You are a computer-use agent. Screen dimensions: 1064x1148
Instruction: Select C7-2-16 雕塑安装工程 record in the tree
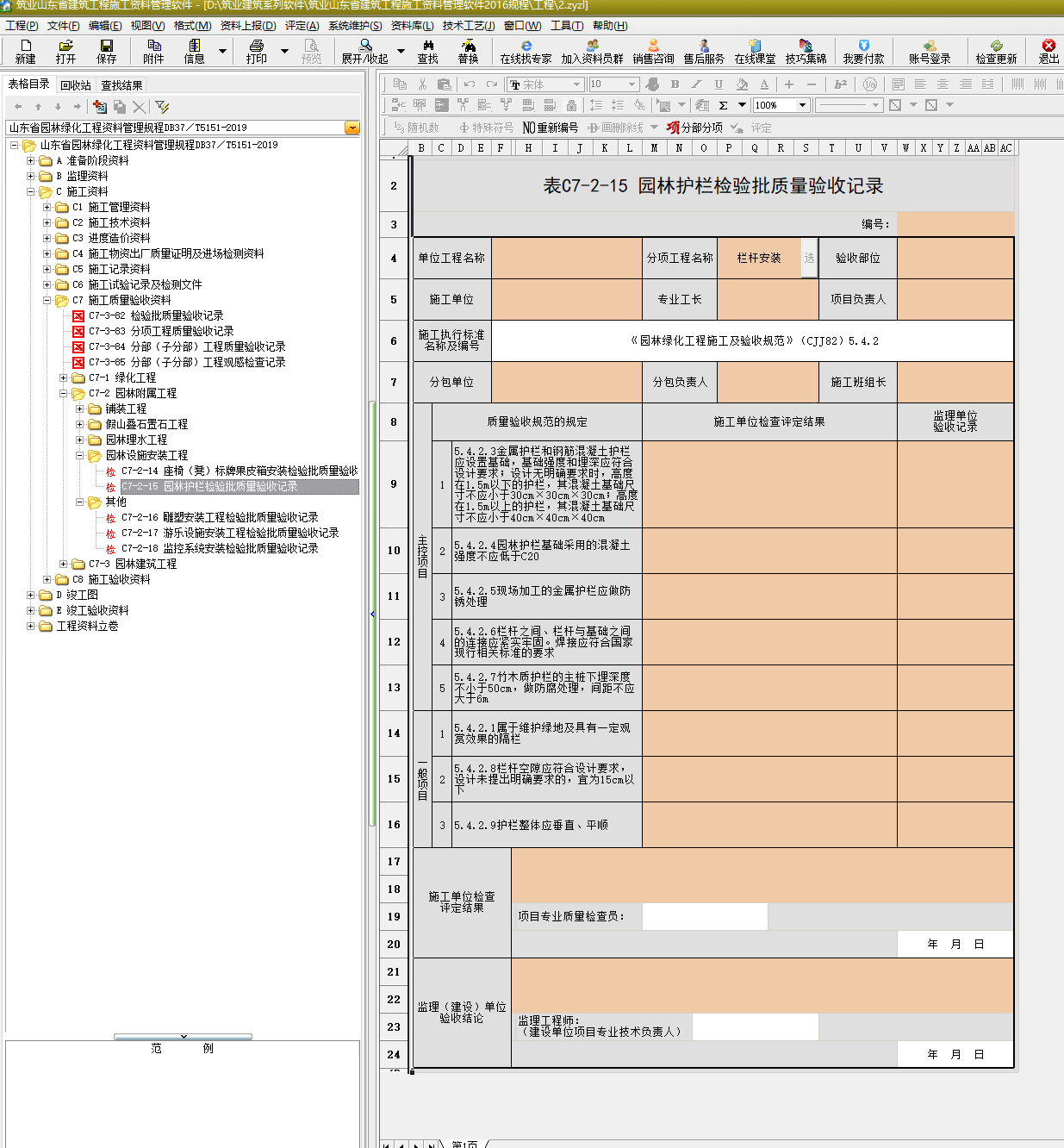[220, 517]
